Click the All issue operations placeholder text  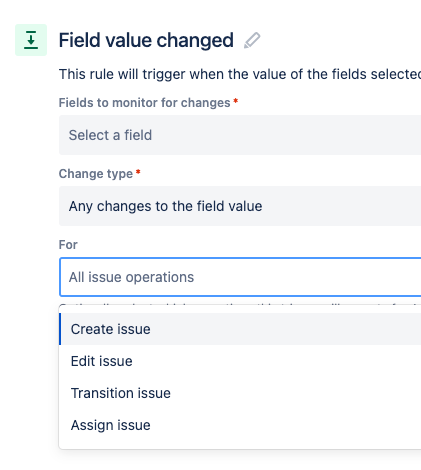click(131, 277)
